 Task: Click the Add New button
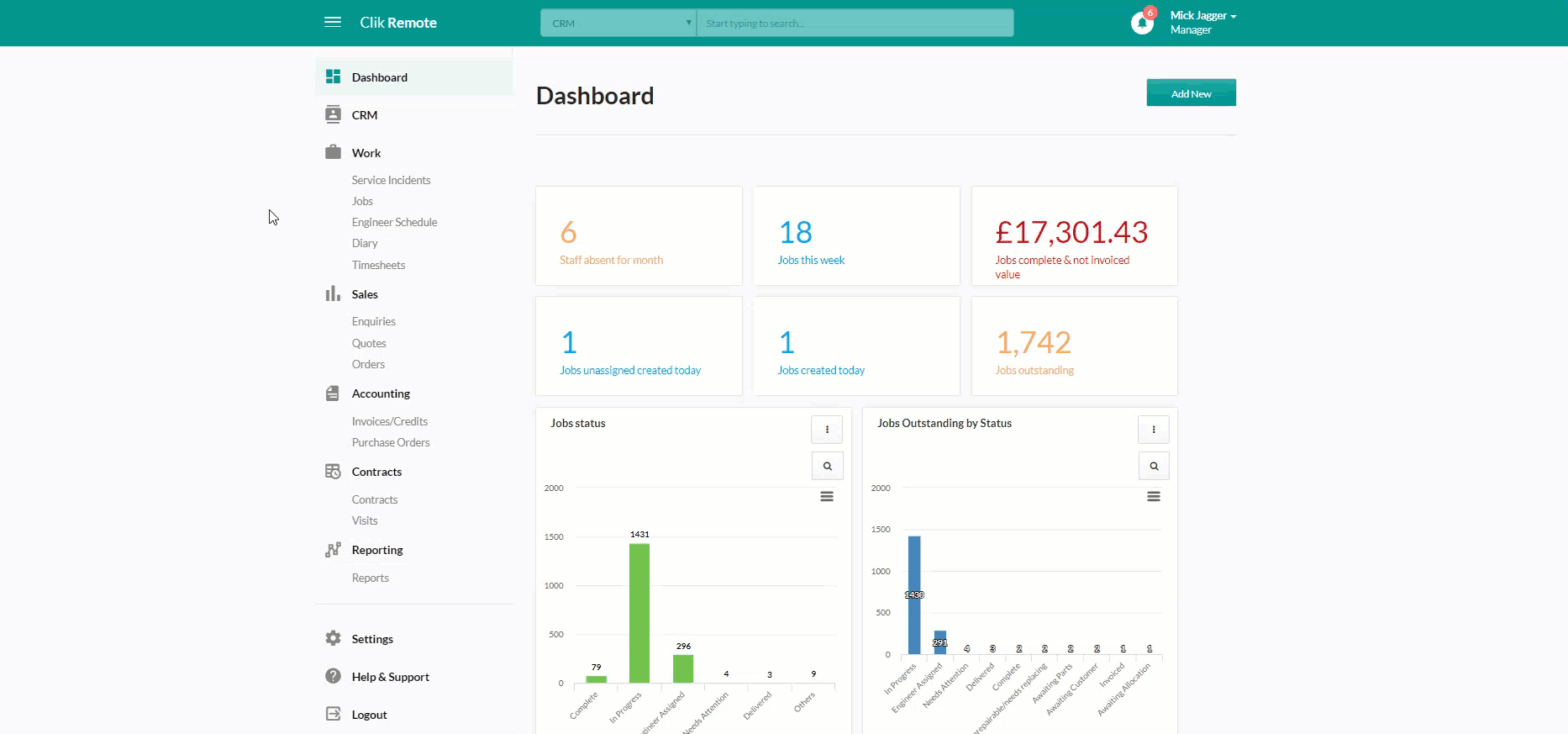click(x=1191, y=93)
